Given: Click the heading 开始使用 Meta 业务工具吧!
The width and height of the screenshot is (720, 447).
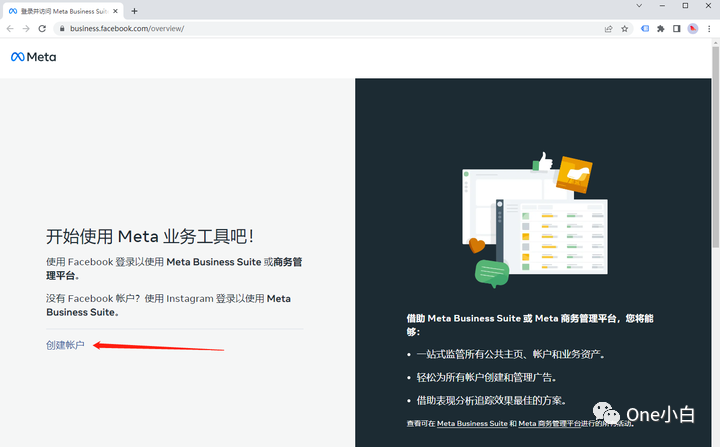Looking at the screenshot, I should (150, 237).
